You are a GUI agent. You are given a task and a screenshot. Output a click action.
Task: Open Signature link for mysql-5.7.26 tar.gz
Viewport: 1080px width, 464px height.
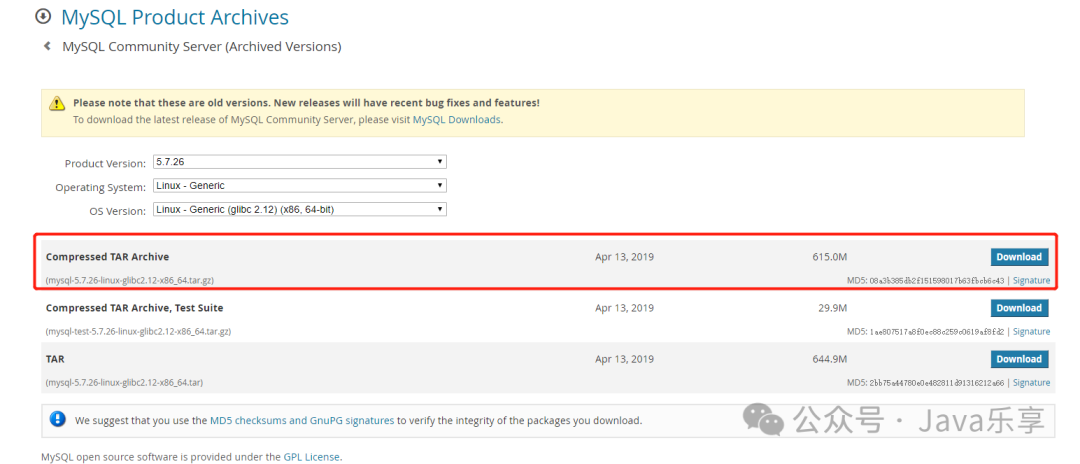point(1031,280)
